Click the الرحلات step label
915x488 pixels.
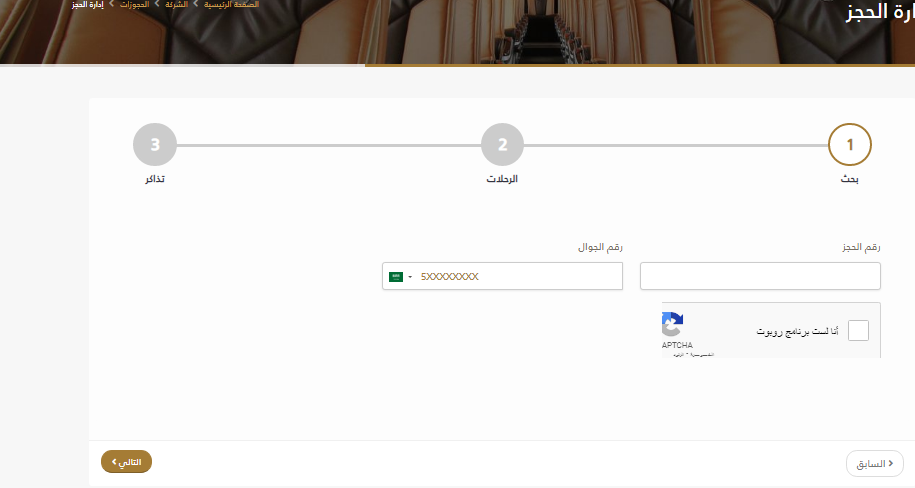(502, 179)
